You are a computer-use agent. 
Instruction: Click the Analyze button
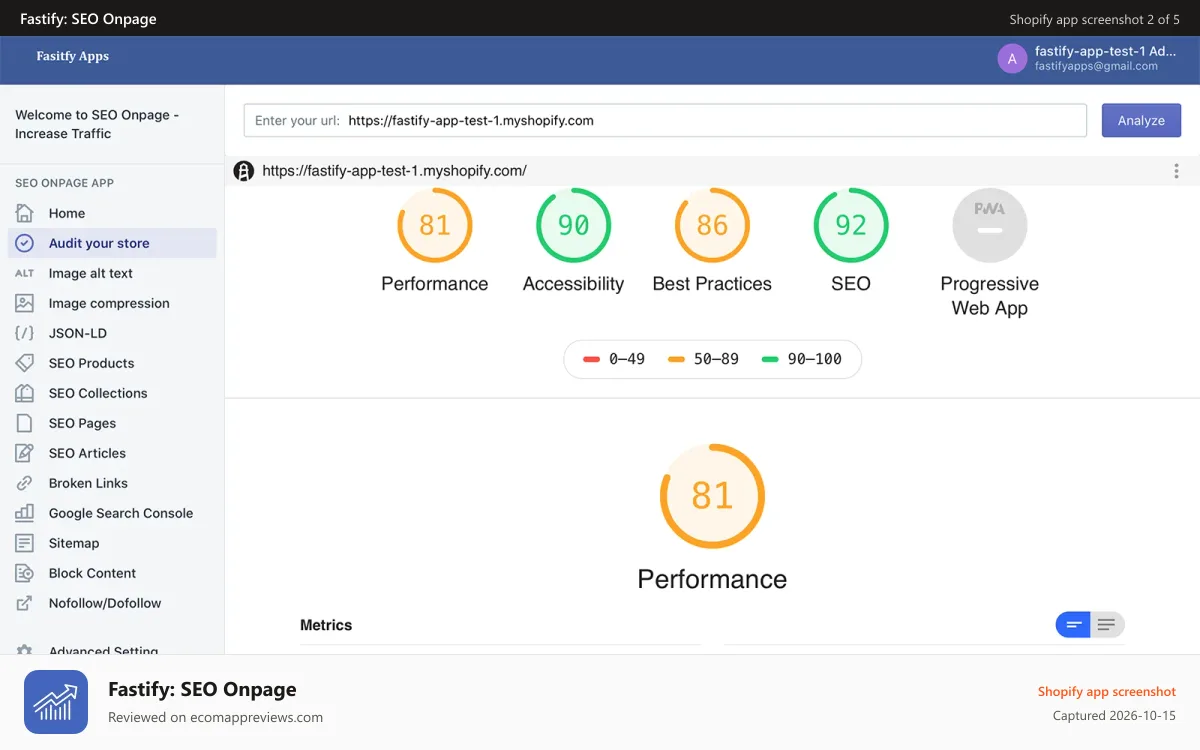(1141, 121)
